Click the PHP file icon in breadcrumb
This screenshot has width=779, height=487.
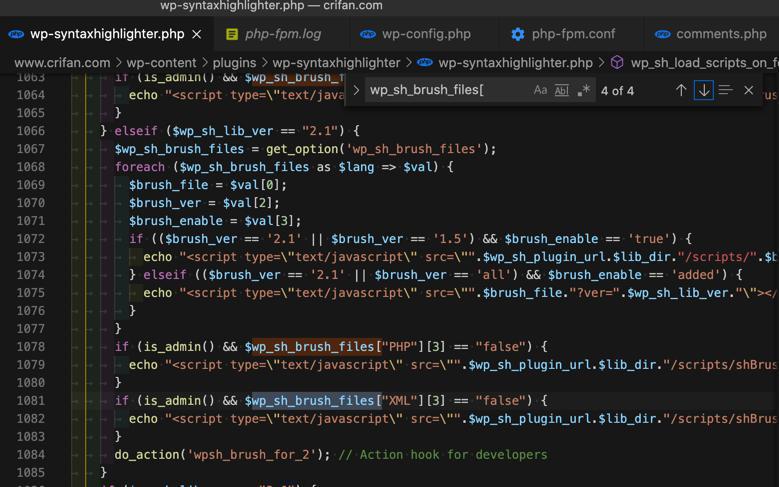tap(424, 63)
